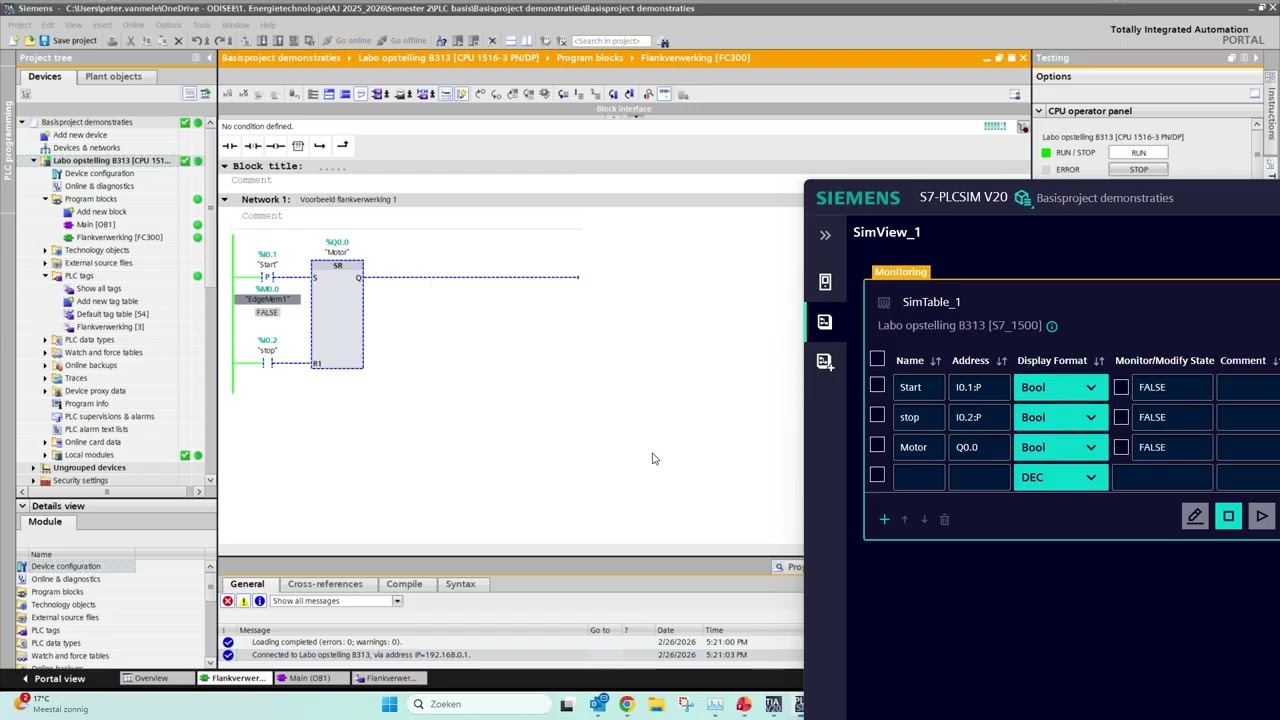Viewport: 1280px width, 720px height.
Task: Click the info filter icon in messages
Action: coord(259,601)
